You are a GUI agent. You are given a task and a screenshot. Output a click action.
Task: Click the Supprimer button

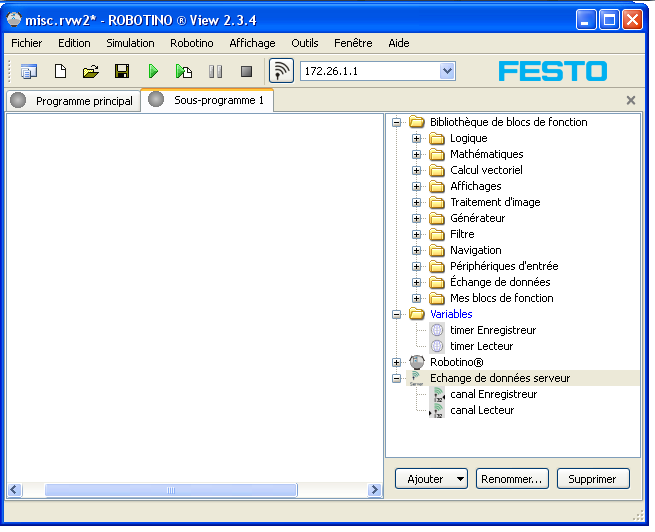(593, 479)
